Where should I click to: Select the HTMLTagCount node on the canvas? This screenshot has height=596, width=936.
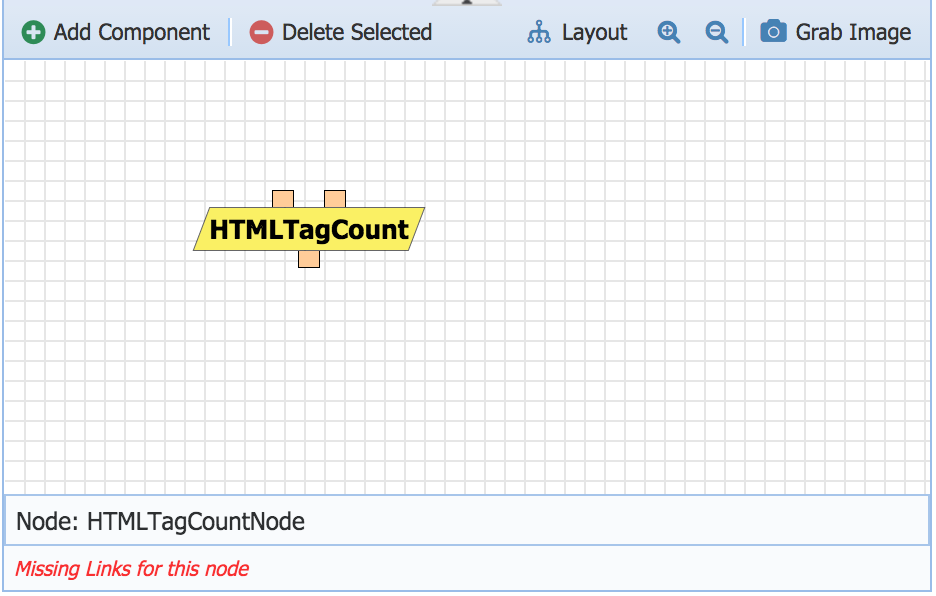coord(309,229)
